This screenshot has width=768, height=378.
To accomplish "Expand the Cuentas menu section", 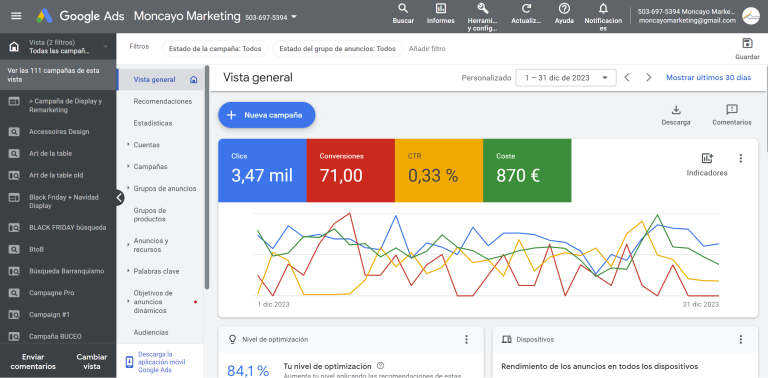I will pyautogui.click(x=128, y=145).
